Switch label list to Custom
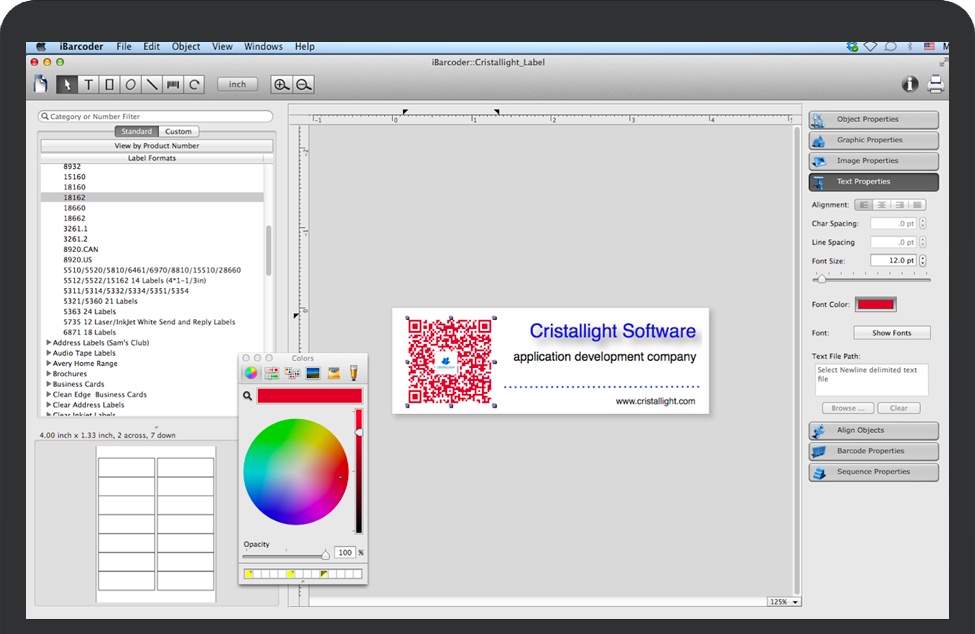The height and width of the screenshot is (634, 975). coord(179,132)
